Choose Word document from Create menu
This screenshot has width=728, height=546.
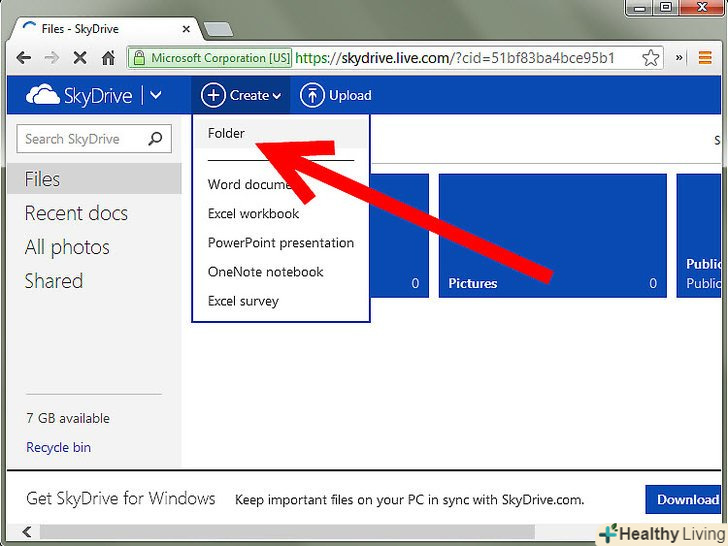(x=281, y=184)
